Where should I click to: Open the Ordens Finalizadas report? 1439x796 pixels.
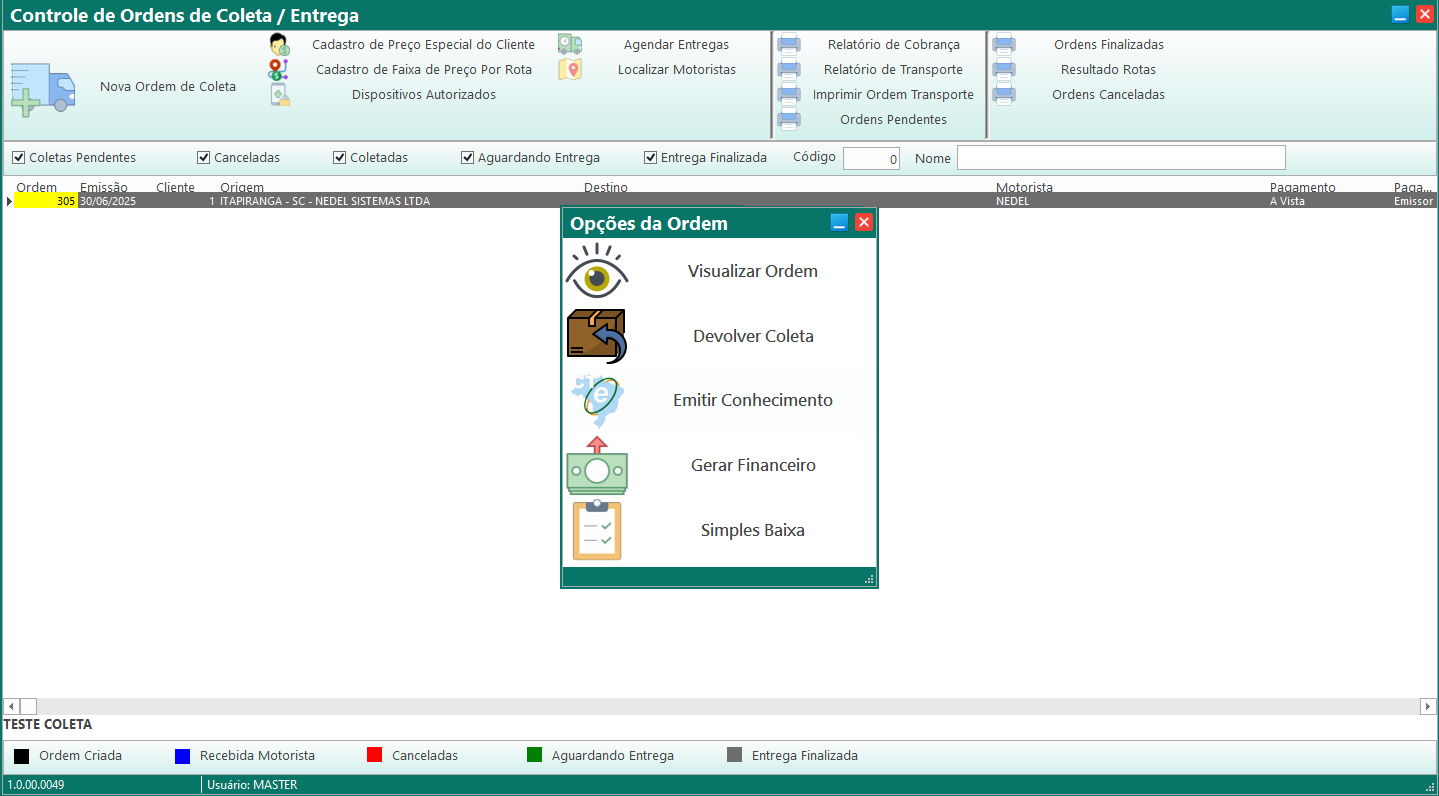tap(1108, 45)
